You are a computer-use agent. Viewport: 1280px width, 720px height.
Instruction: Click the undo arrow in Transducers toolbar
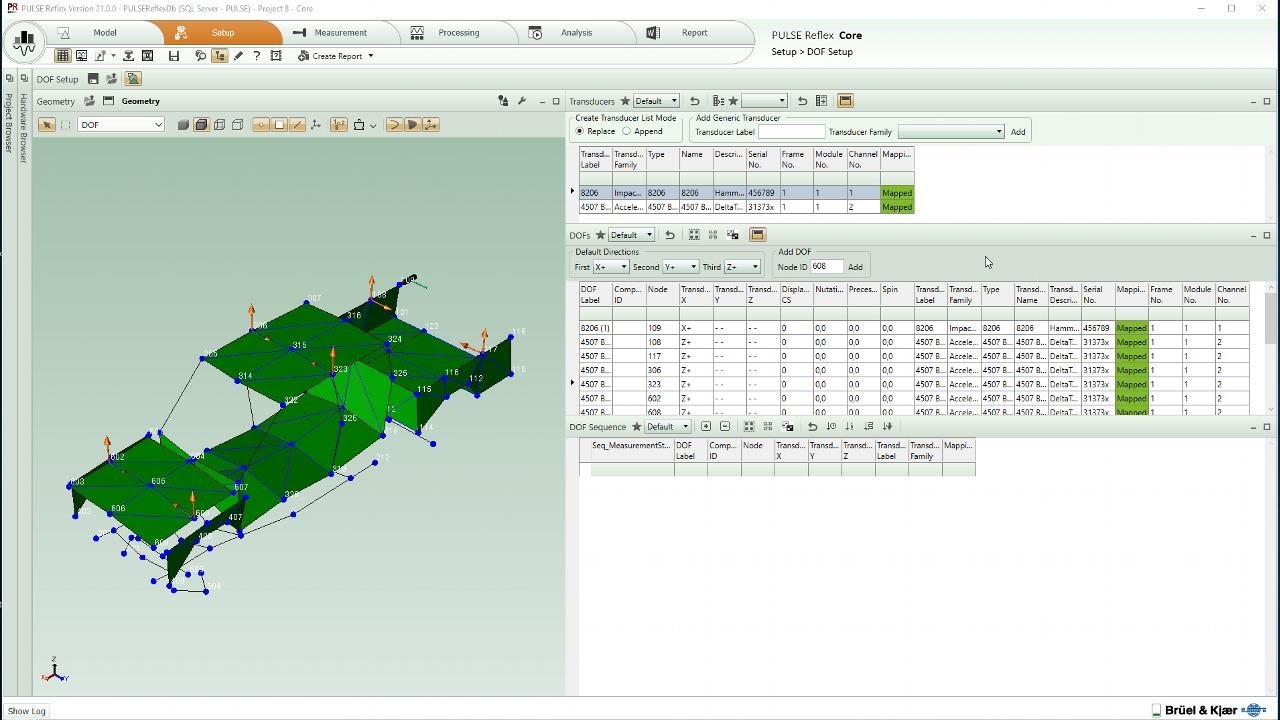694,101
